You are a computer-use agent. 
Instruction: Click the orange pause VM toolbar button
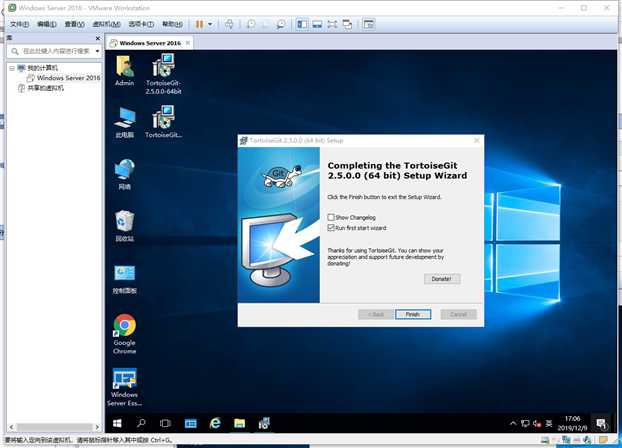click(200, 25)
